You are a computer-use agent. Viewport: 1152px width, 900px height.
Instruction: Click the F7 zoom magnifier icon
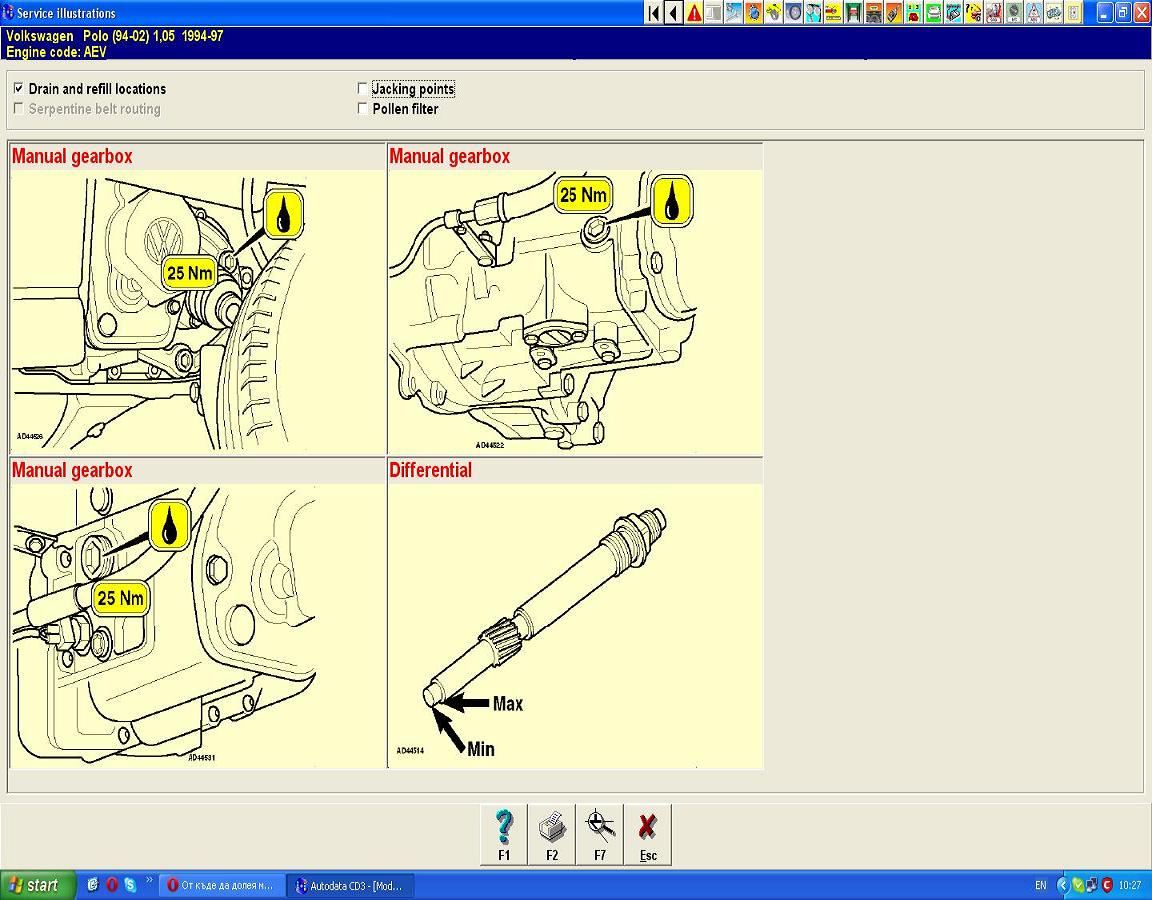pyautogui.click(x=600, y=834)
